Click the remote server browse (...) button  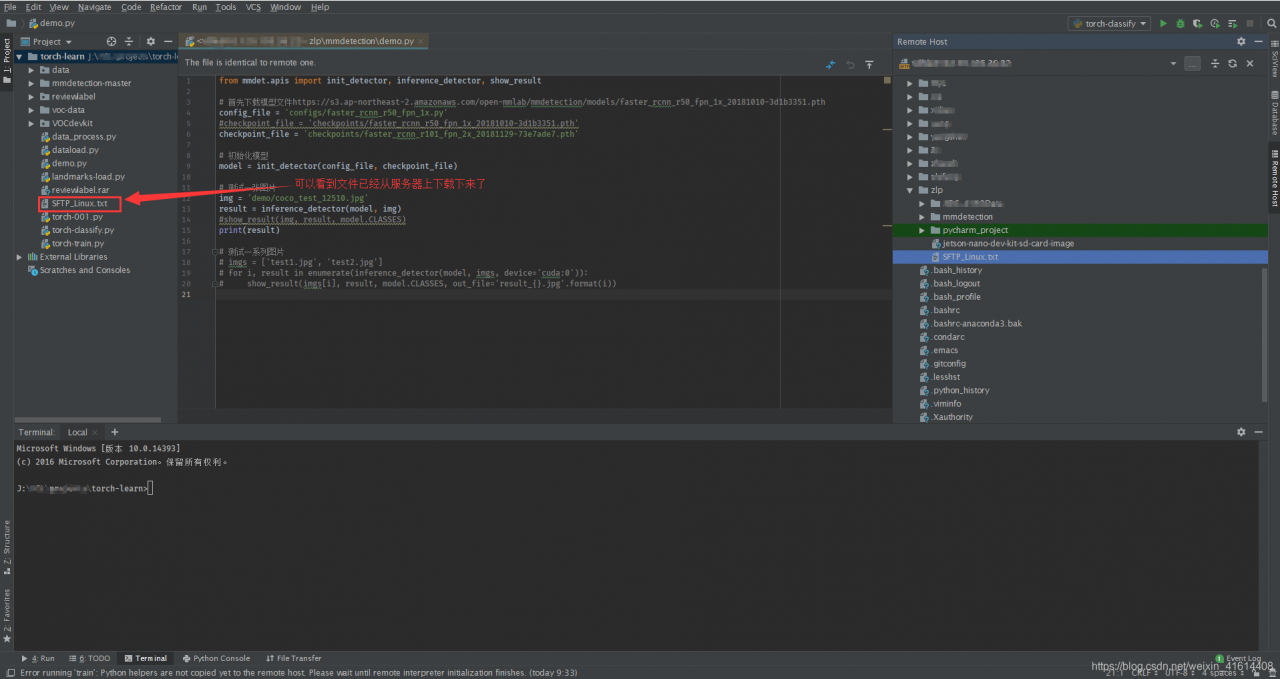[1192, 63]
